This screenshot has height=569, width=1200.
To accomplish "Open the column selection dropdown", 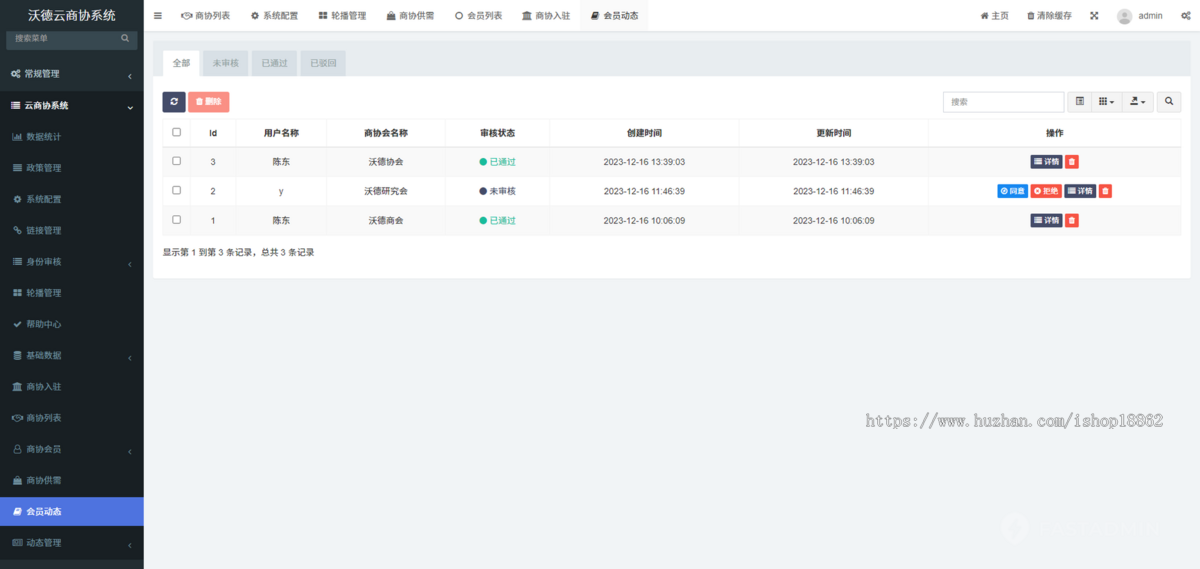I will (x=1106, y=102).
